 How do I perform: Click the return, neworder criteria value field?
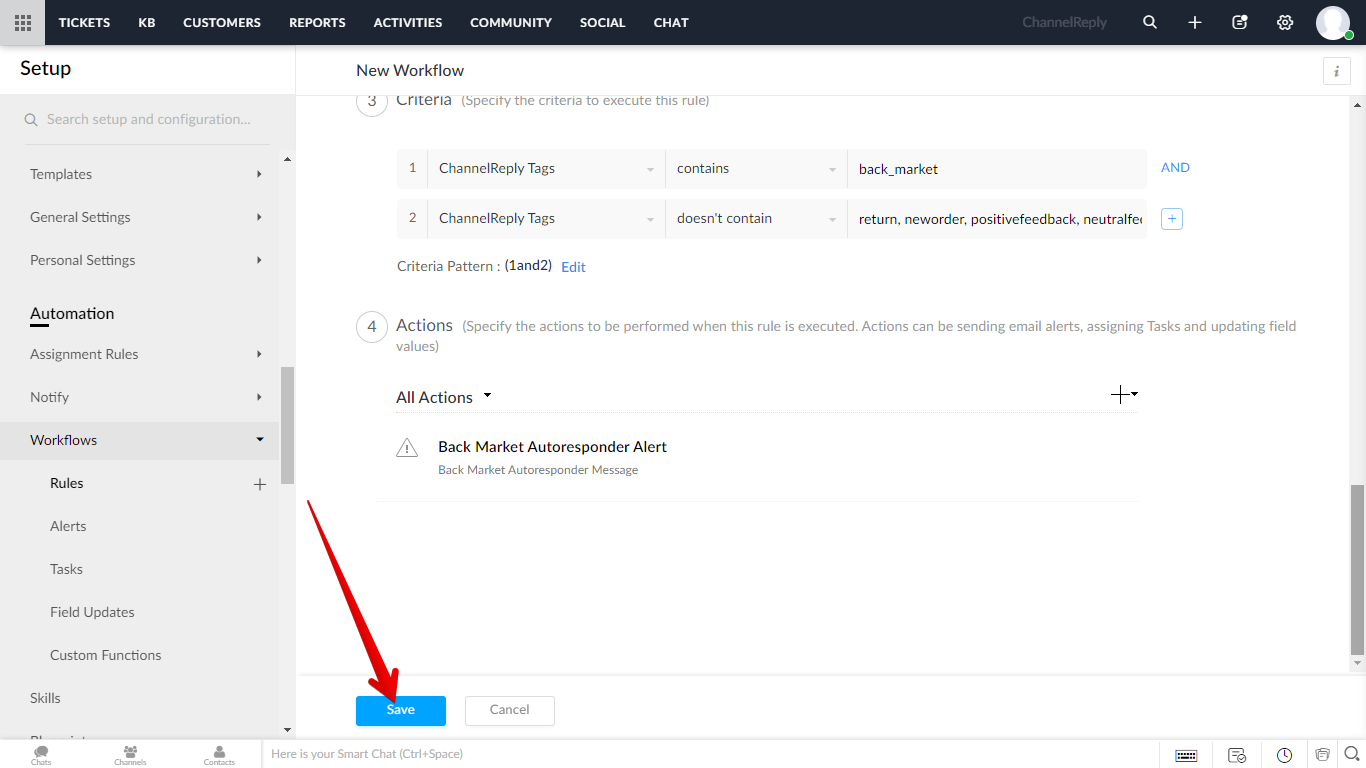coord(996,219)
